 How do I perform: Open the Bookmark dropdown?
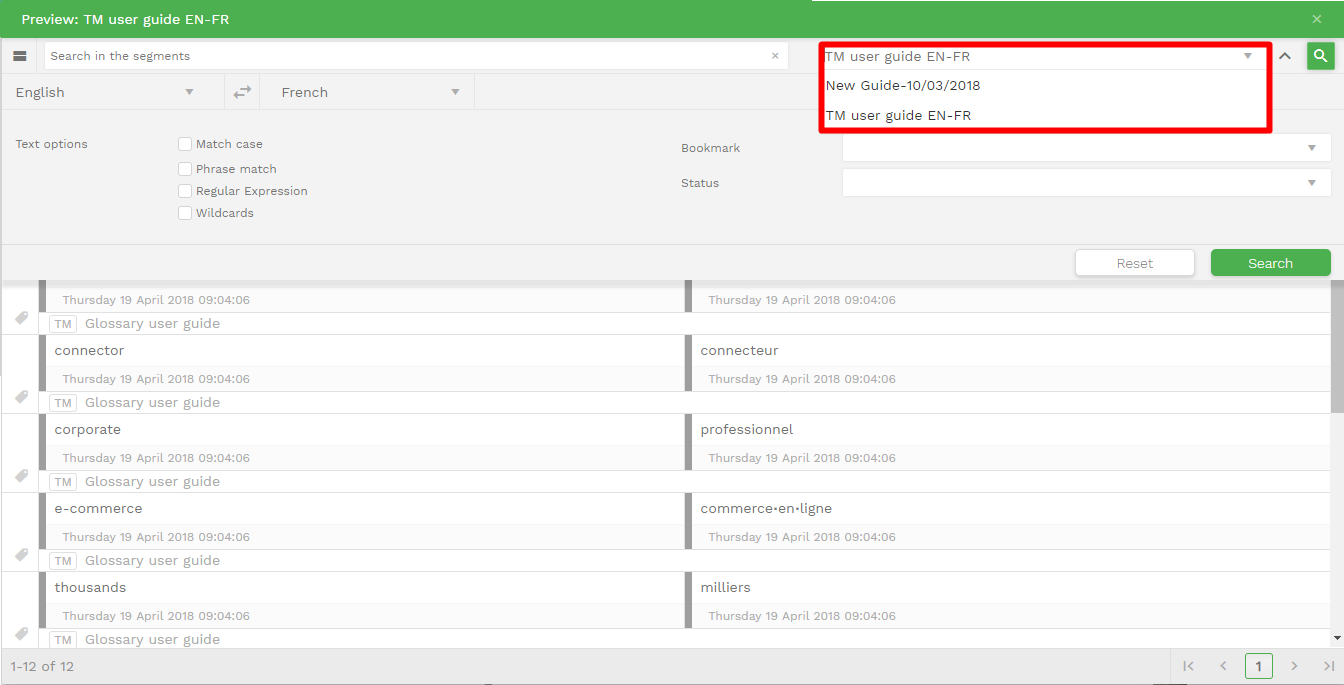[x=1086, y=148]
